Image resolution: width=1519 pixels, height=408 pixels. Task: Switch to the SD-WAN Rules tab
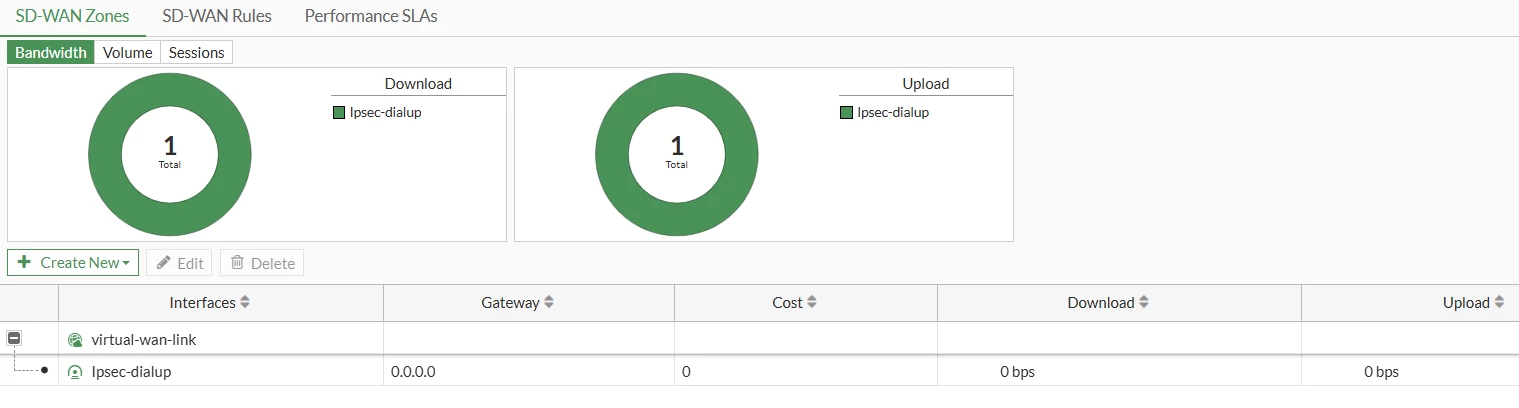pos(217,17)
